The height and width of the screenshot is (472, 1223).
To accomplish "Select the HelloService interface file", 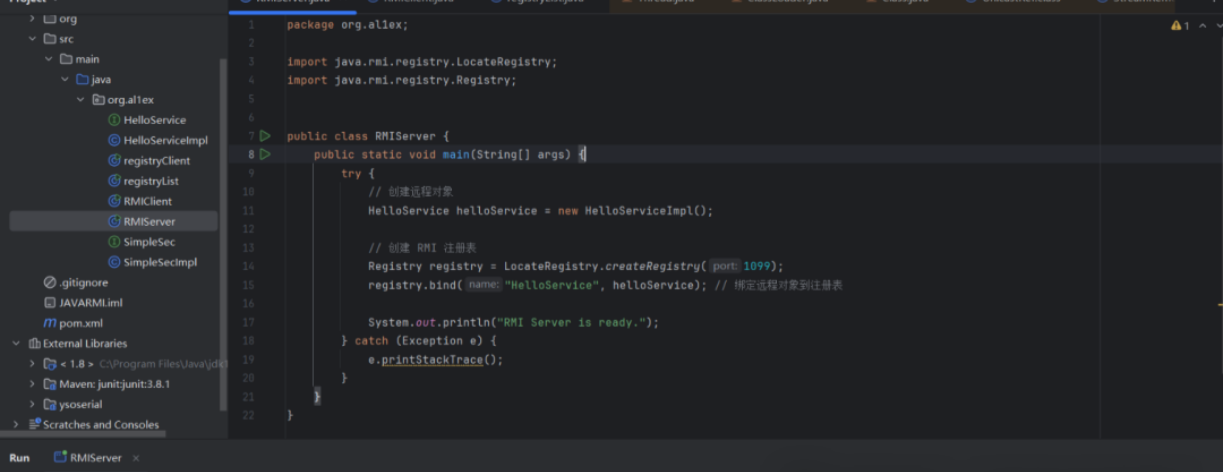I will 155,120.
